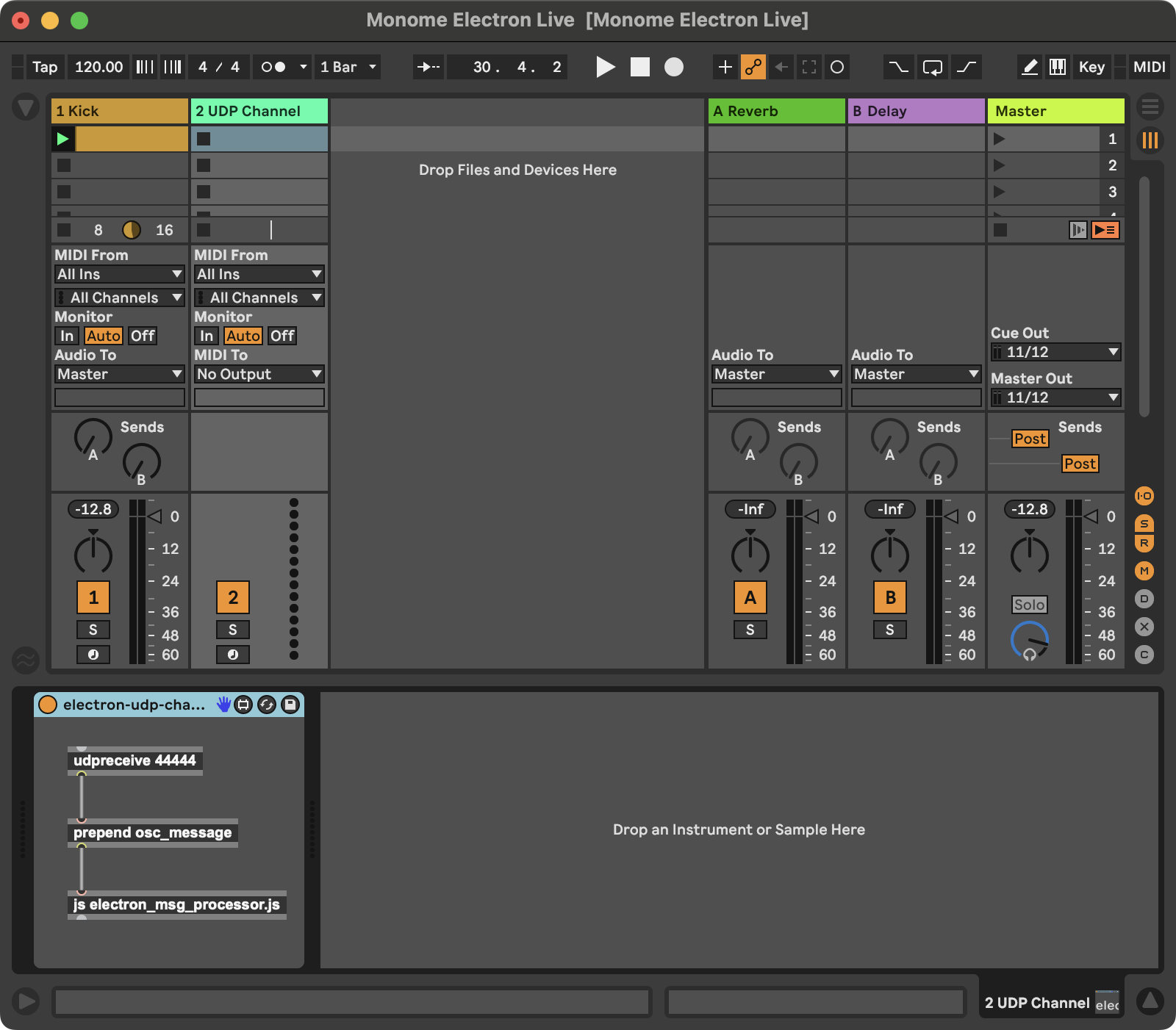This screenshot has height=1030, width=1176.
Task: Open the browser with the triangle icon
Action: (26, 108)
